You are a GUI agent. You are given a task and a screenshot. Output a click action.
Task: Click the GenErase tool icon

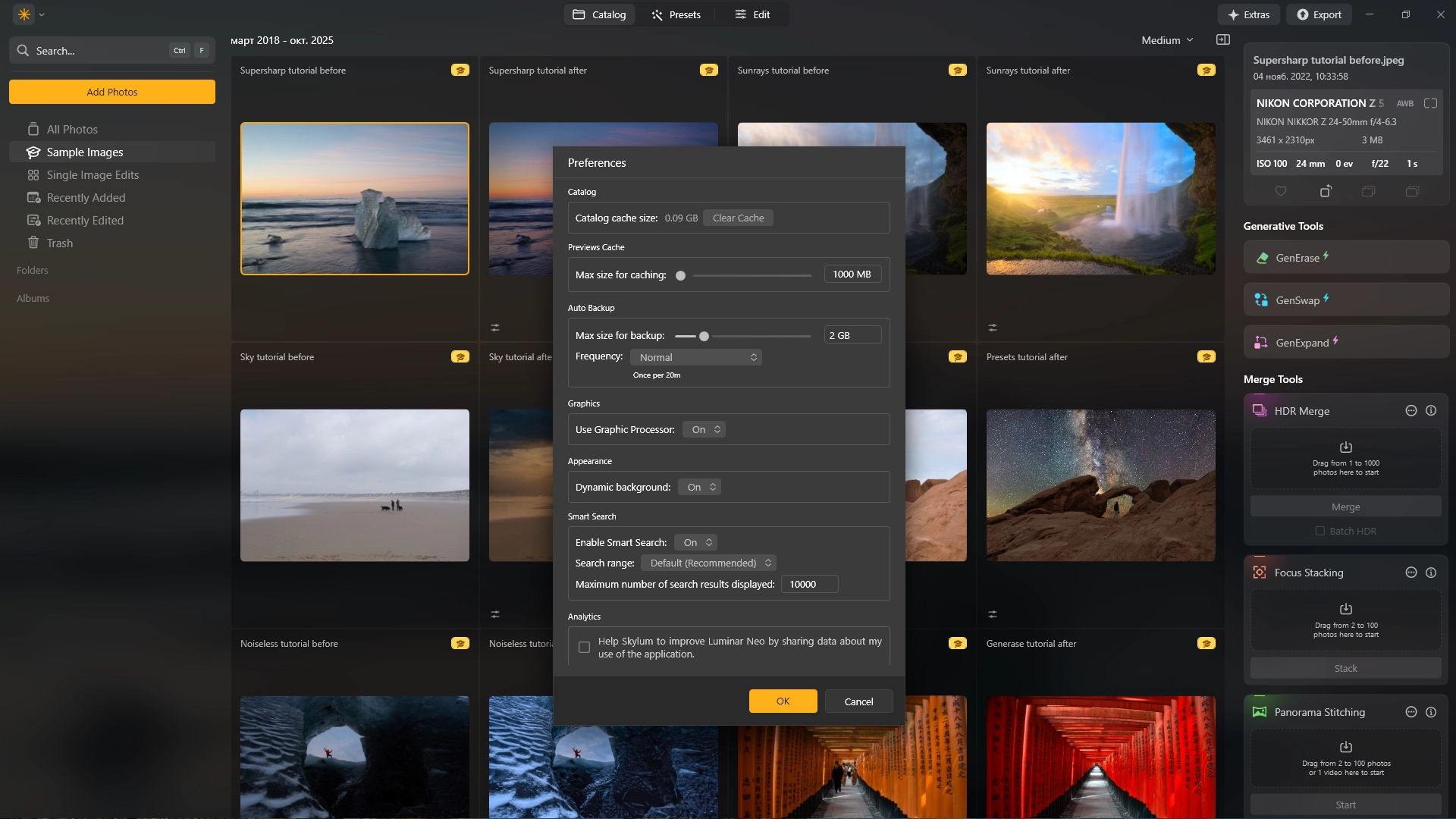1262,258
